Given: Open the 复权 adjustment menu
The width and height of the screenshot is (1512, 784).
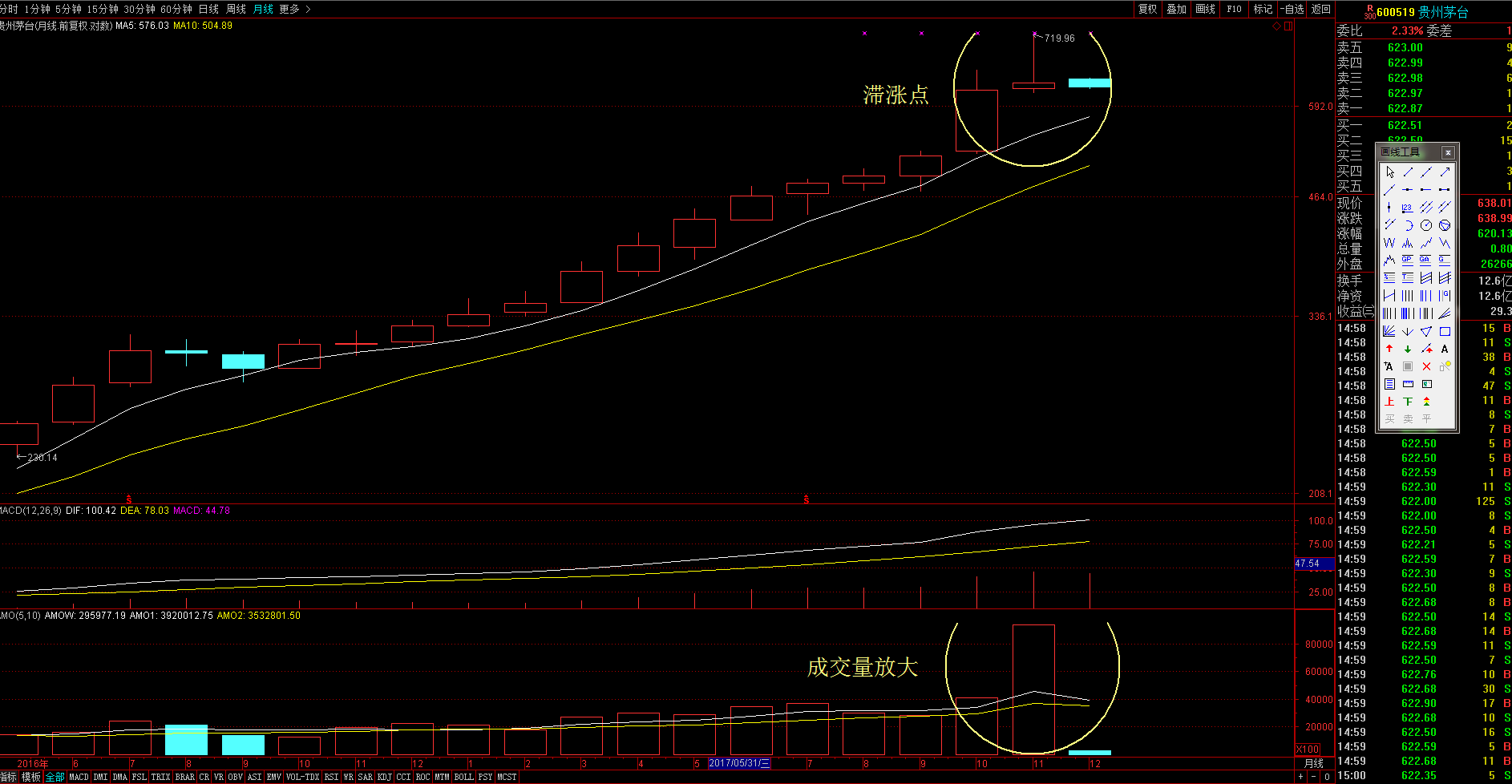Looking at the screenshot, I should pyautogui.click(x=1148, y=9).
